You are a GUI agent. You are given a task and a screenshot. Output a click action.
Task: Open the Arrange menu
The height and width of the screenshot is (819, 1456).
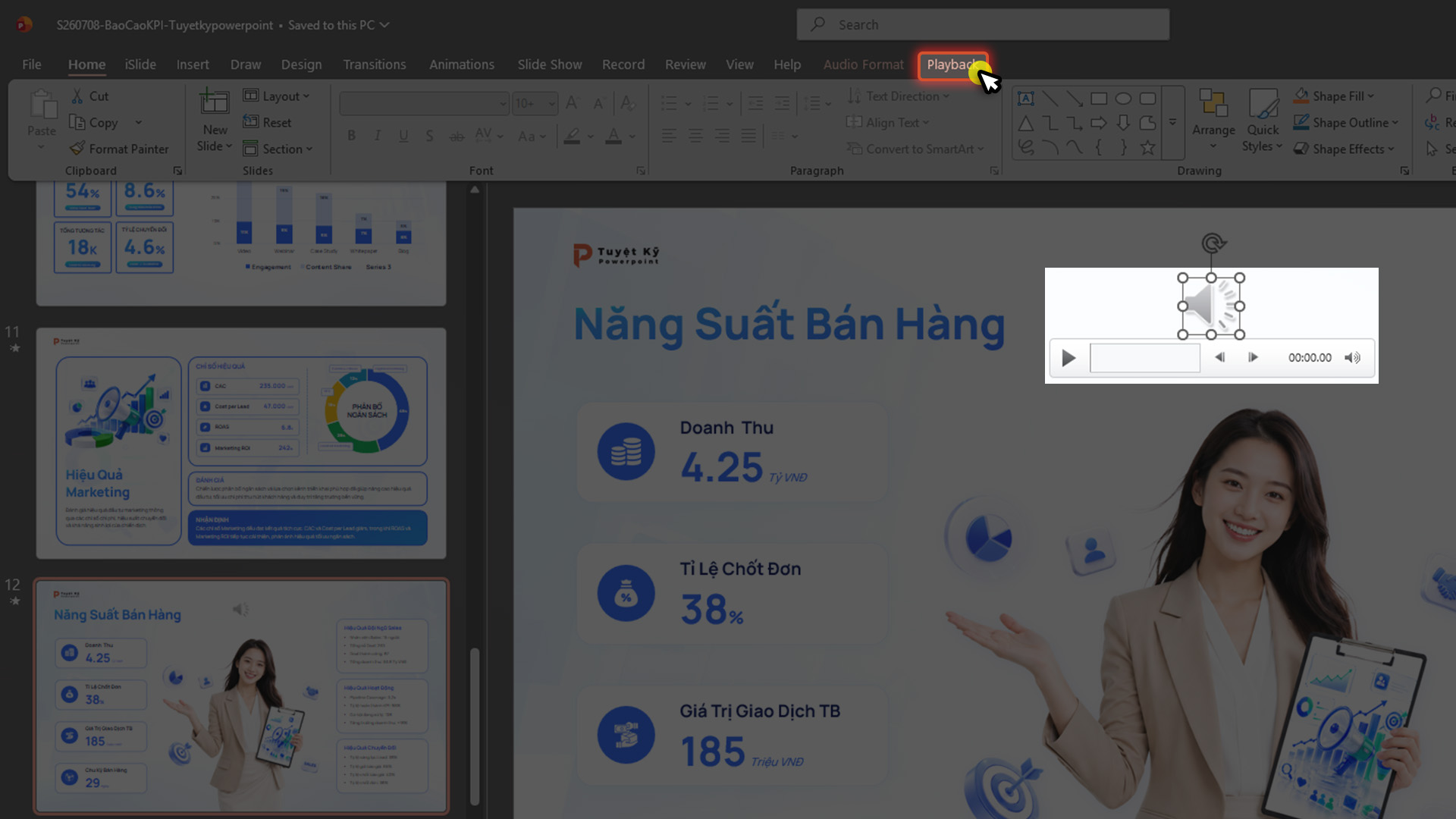click(1213, 119)
